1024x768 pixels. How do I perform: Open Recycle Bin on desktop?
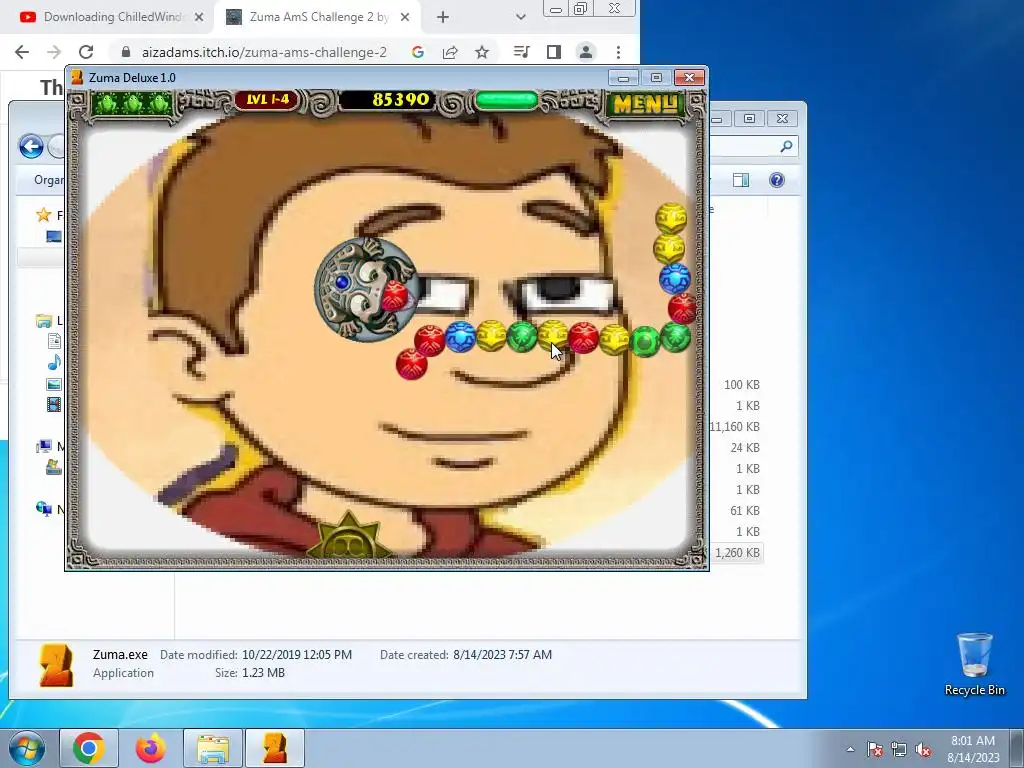click(974, 664)
